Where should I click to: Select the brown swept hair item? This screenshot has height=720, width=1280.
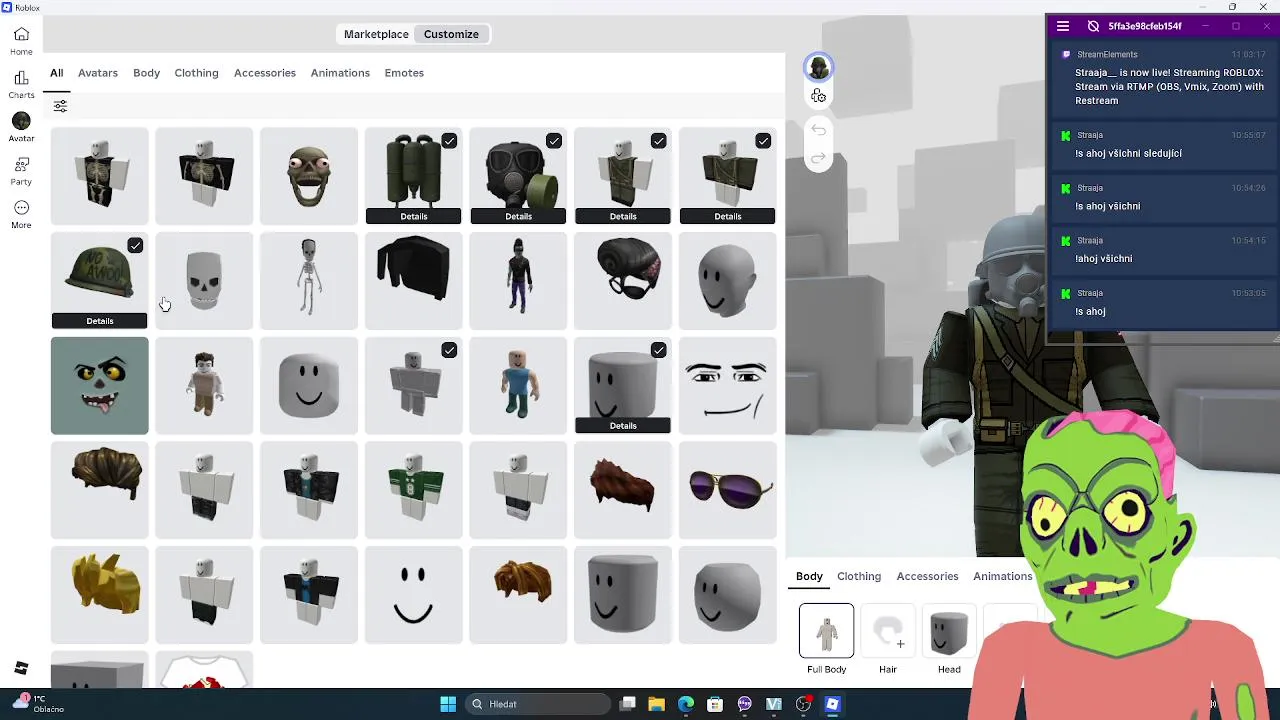point(100,490)
